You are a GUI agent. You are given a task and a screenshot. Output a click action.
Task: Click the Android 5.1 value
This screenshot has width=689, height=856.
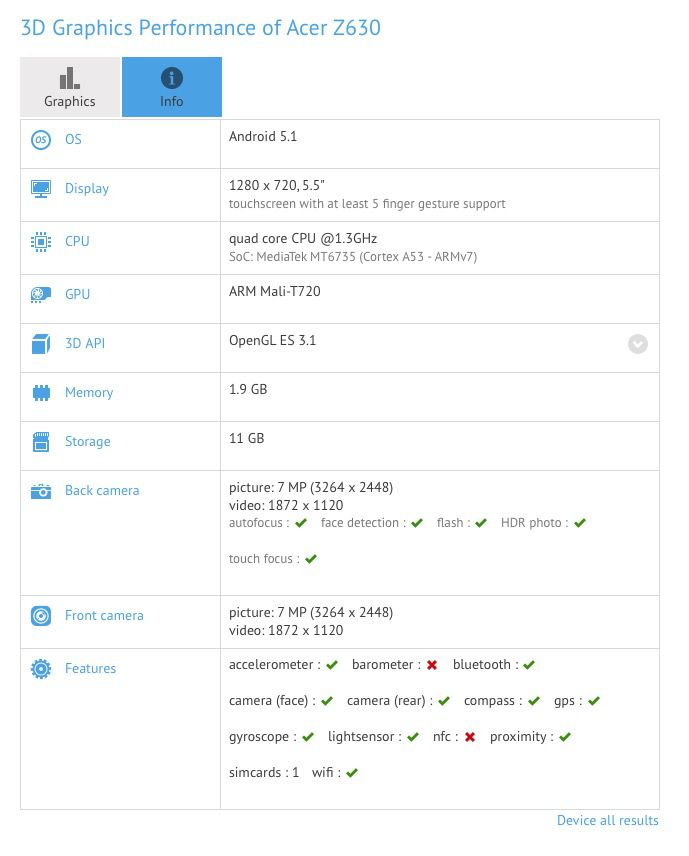pyautogui.click(x=263, y=136)
